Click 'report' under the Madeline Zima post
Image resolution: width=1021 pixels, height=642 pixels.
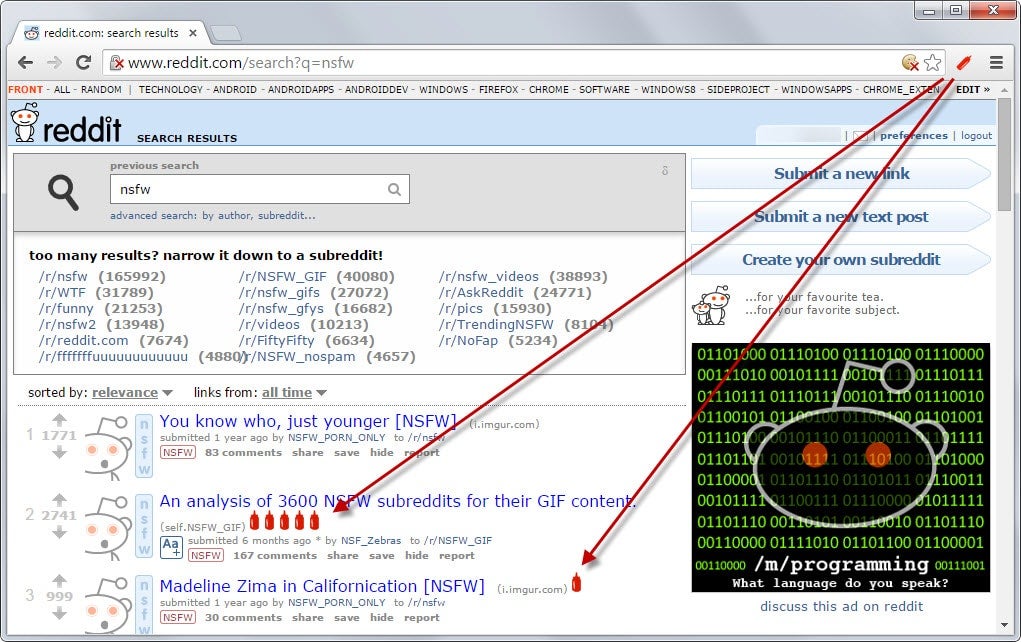pos(421,617)
